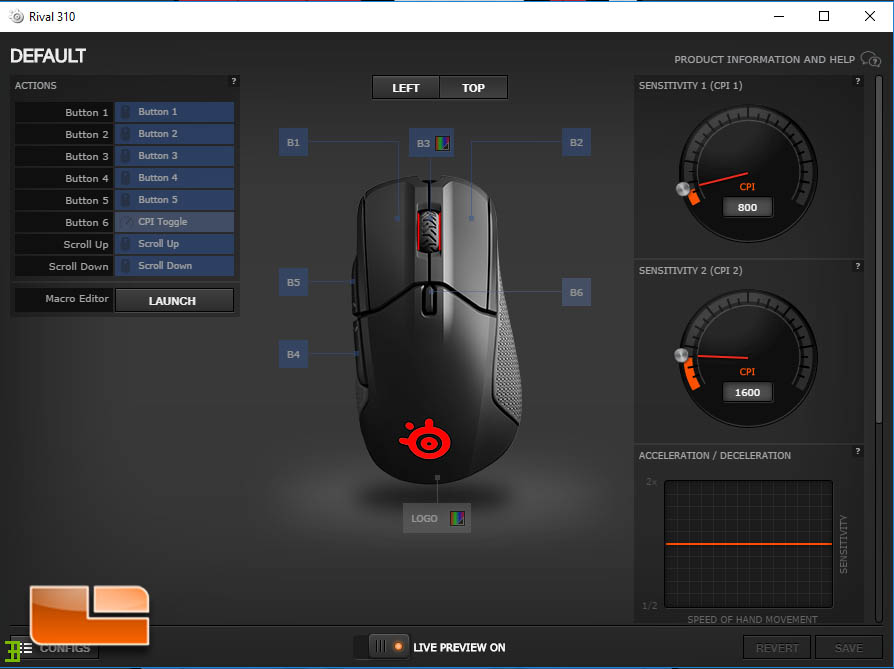Minimize the Rival 310 window

click(x=779, y=16)
